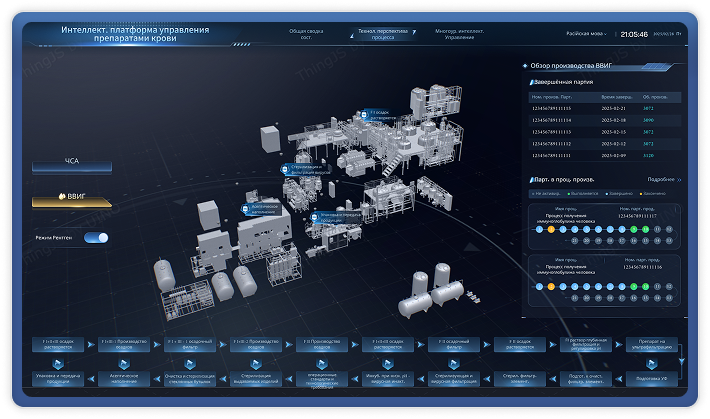Open the Технол. перспектива процесса tab
The height and width of the screenshot is (419, 710).
click(383, 34)
